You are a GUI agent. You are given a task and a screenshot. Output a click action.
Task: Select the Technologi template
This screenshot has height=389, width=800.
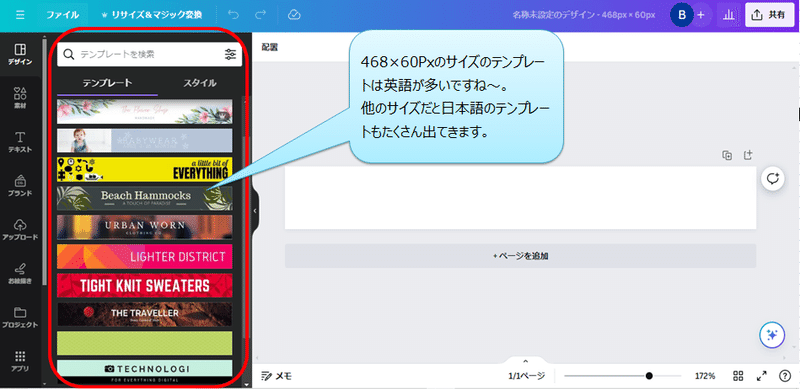(x=144, y=372)
